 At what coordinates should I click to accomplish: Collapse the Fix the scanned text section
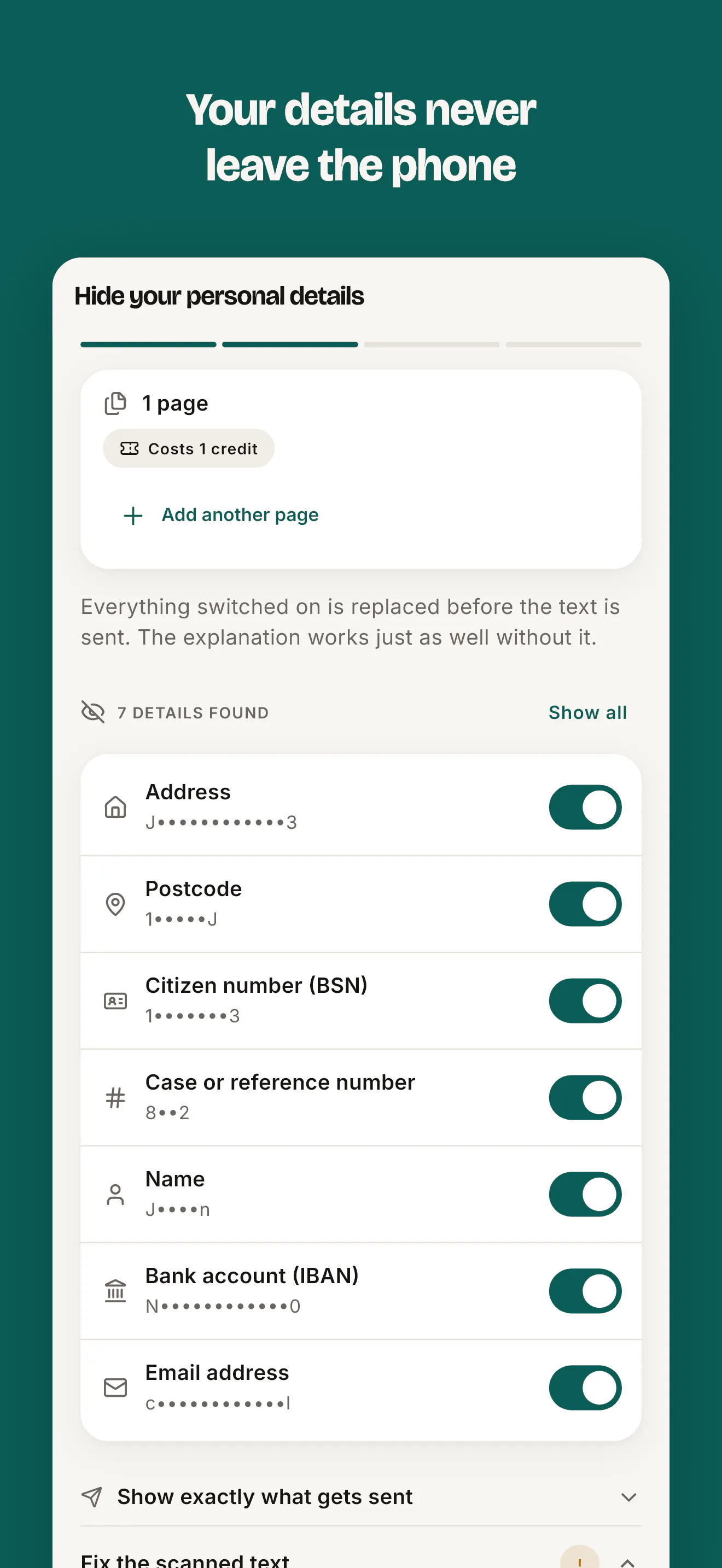pyautogui.click(x=627, y=1561)
